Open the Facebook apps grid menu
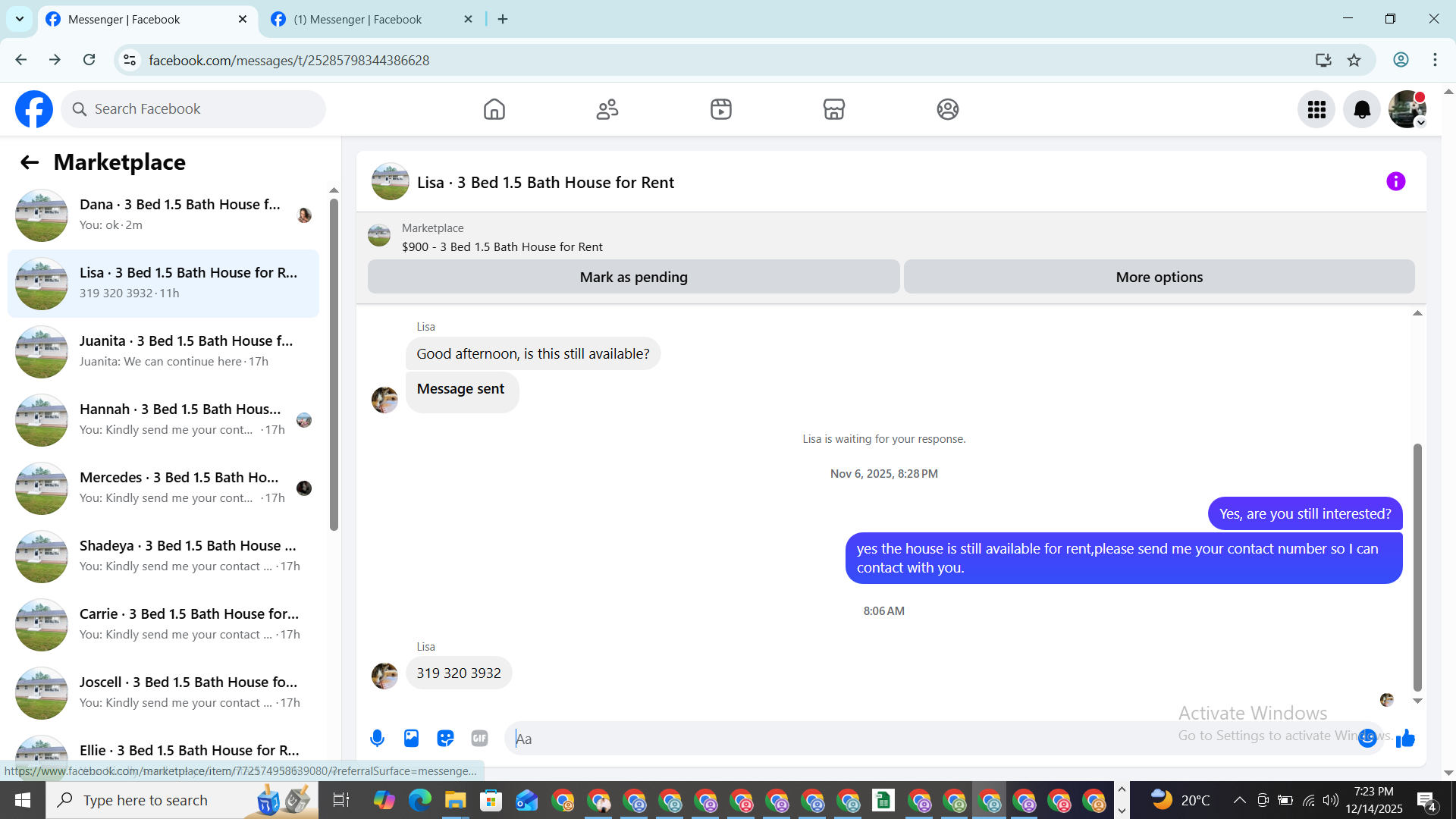Viewport: 1456px width, 819px height. (1316, 109)
